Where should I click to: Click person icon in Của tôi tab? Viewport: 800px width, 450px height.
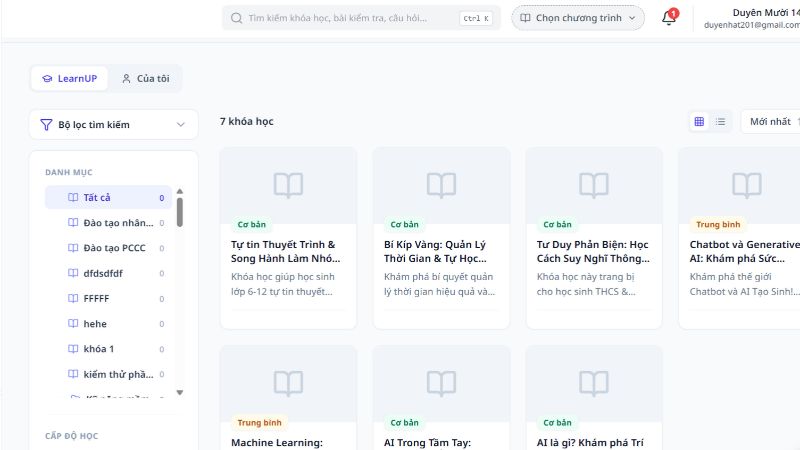coord(126,79)
